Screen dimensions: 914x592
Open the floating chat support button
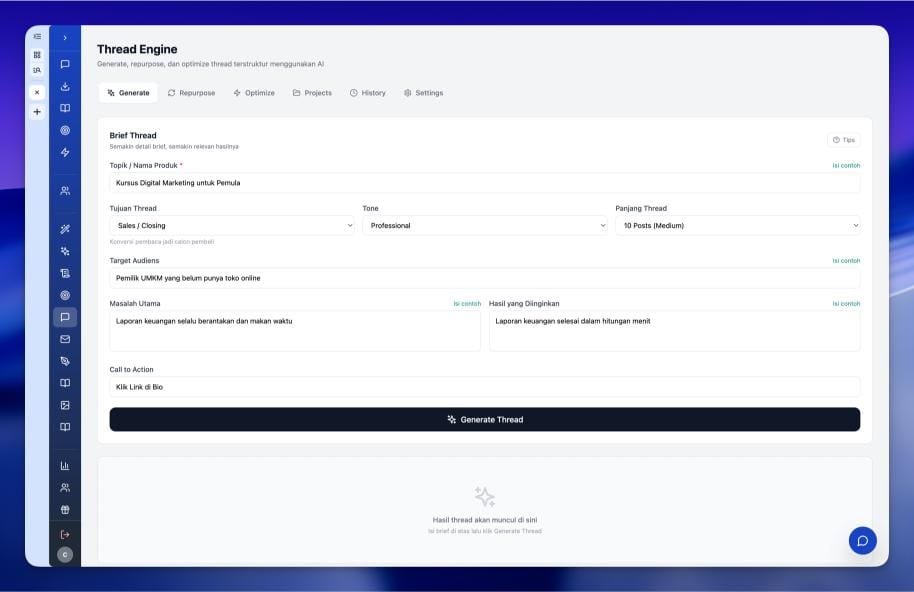click(862, 541)
